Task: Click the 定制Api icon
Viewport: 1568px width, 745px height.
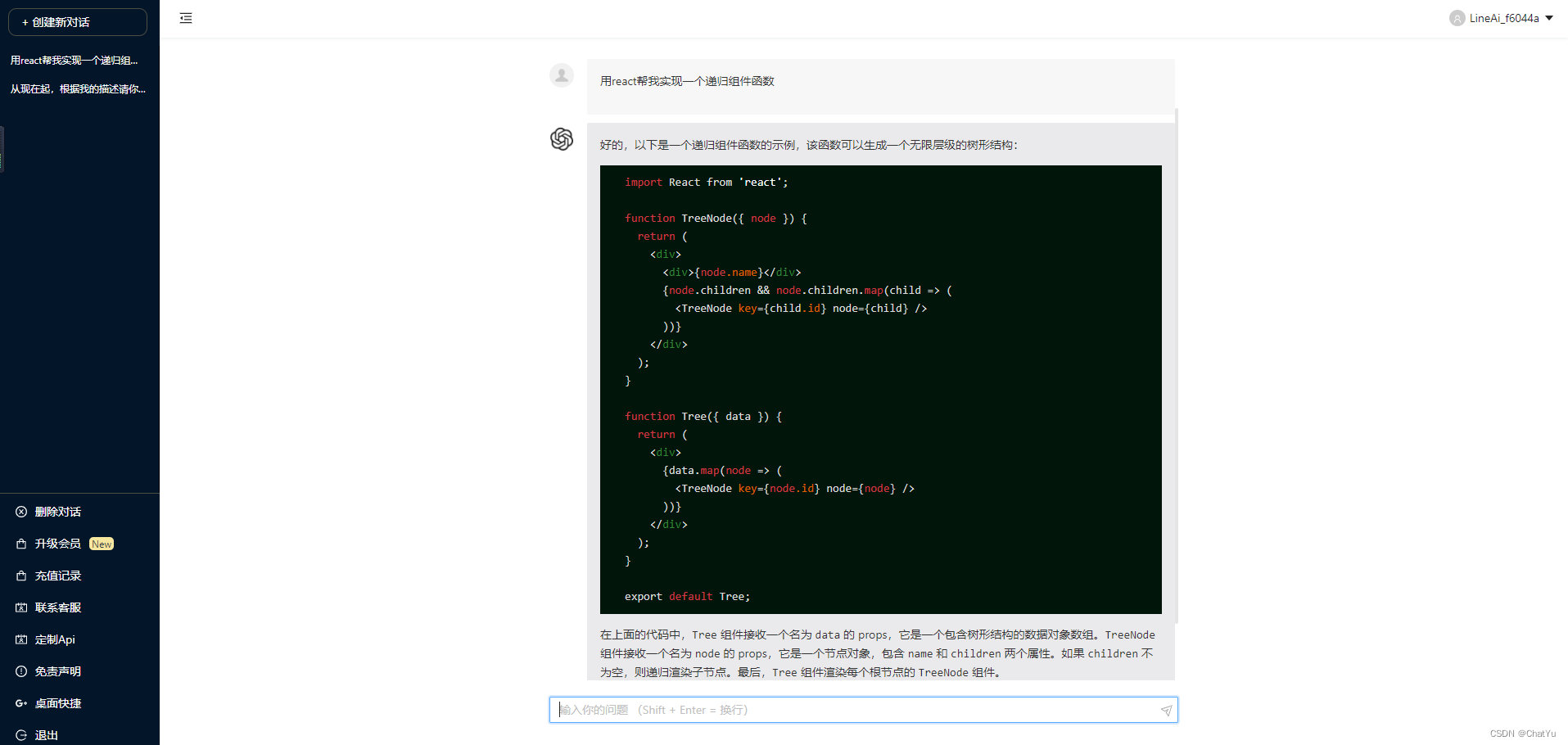Action: coord(21,639)
